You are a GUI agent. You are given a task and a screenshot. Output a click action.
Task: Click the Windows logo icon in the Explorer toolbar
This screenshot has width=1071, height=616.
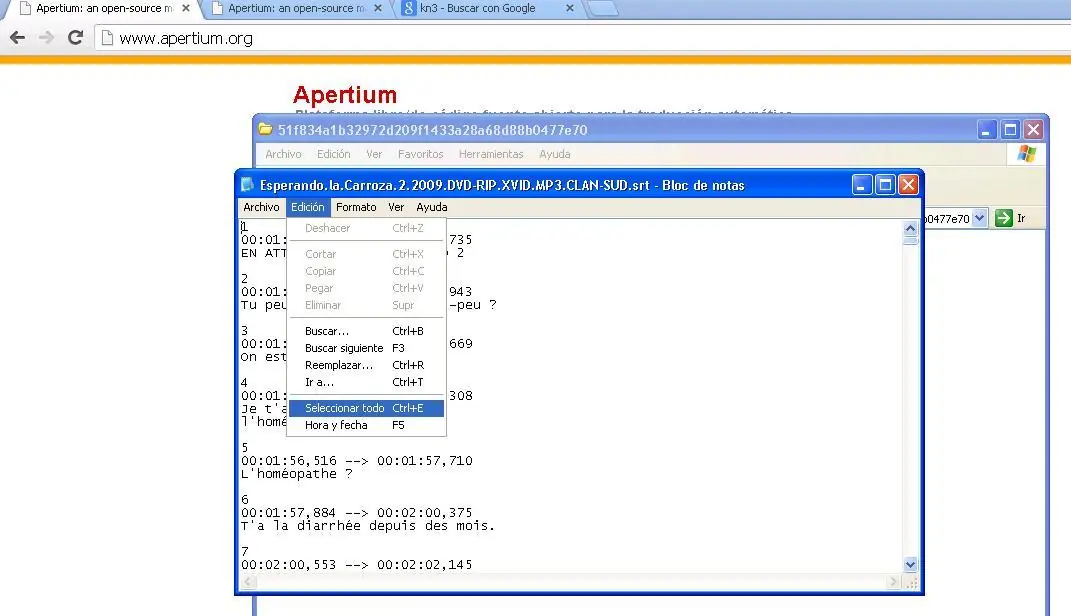1026,153
